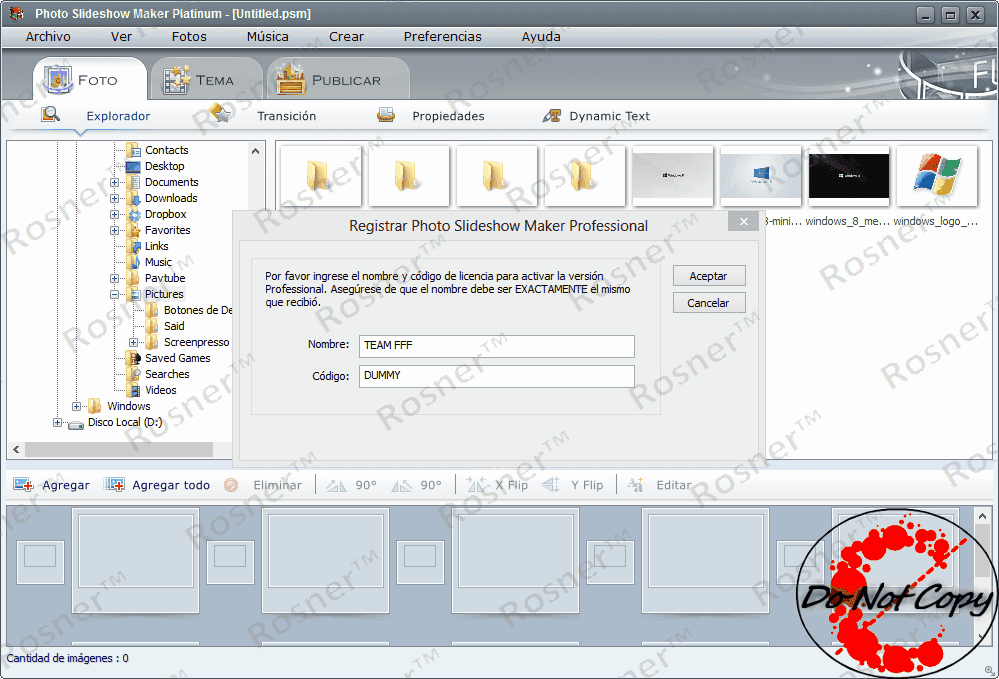Switch to the Tema tab
999x679 pixels.
pyautogui.click(x=205, y=80)
